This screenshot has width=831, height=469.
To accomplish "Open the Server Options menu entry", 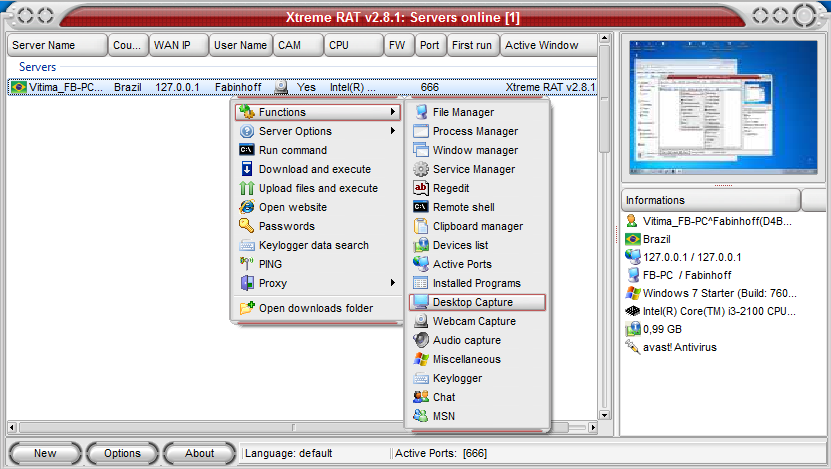I will coord(318,131).
